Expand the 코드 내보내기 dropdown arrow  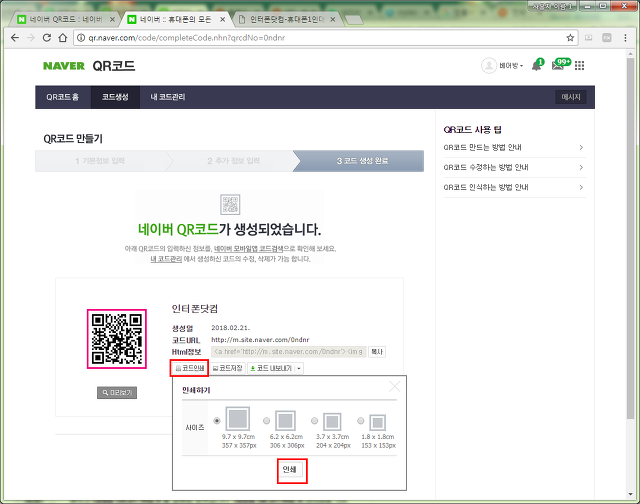(299, 369)
